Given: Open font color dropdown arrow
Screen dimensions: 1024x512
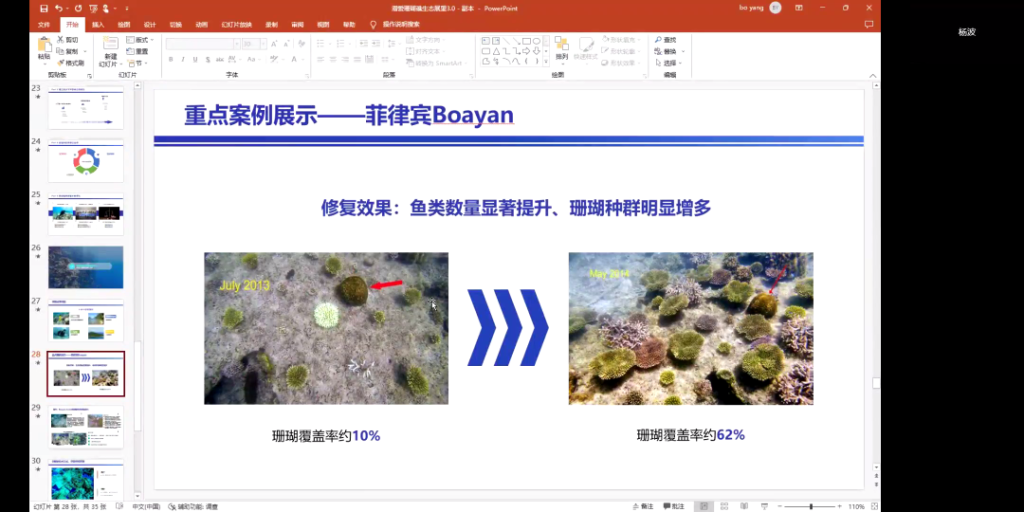Looking at the screenshot, I should point(302,59).
